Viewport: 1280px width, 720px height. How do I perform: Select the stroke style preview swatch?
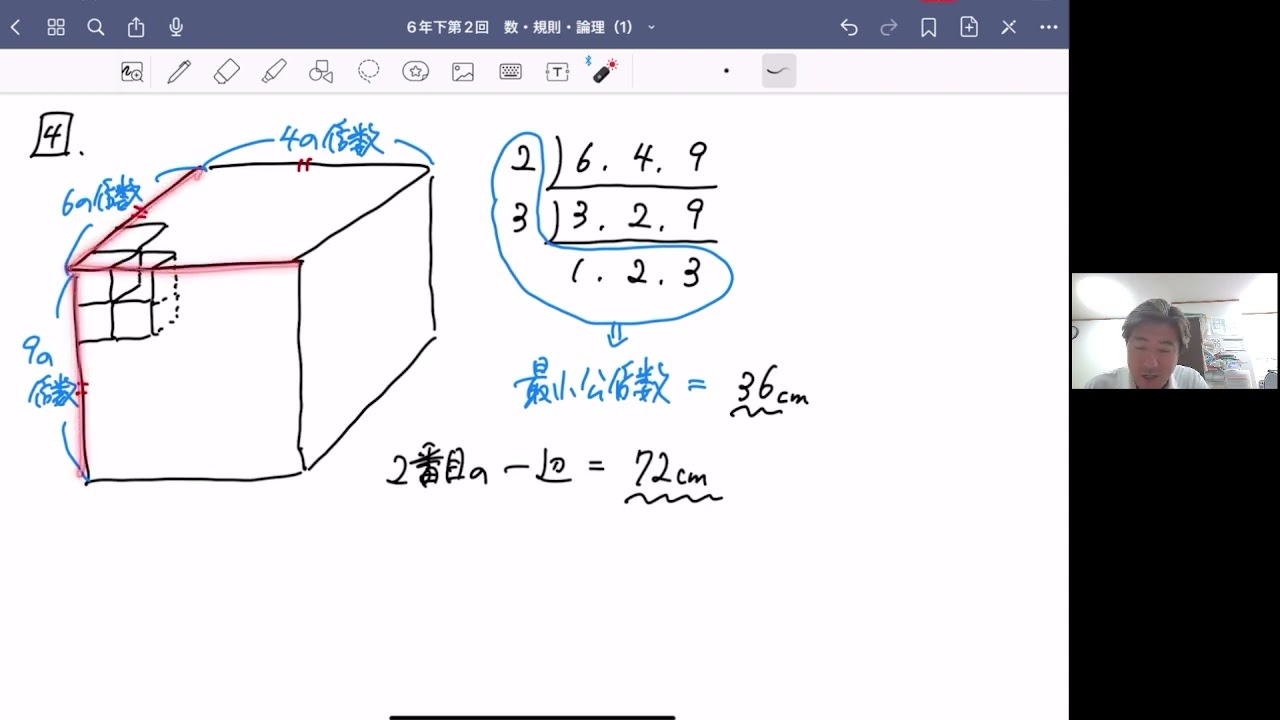click(779, 70)
